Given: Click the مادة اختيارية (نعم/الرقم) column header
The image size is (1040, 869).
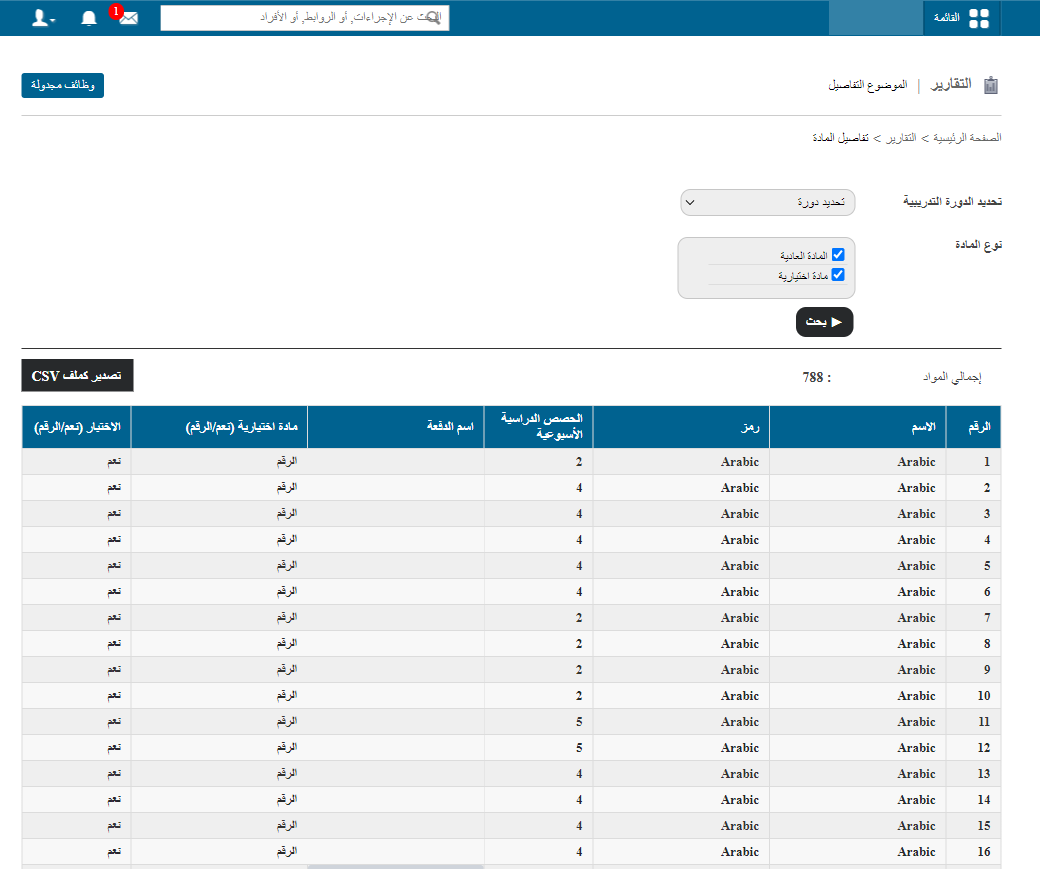Looking at the screenshot, I should pyautogui.click(x=220, y=427).
